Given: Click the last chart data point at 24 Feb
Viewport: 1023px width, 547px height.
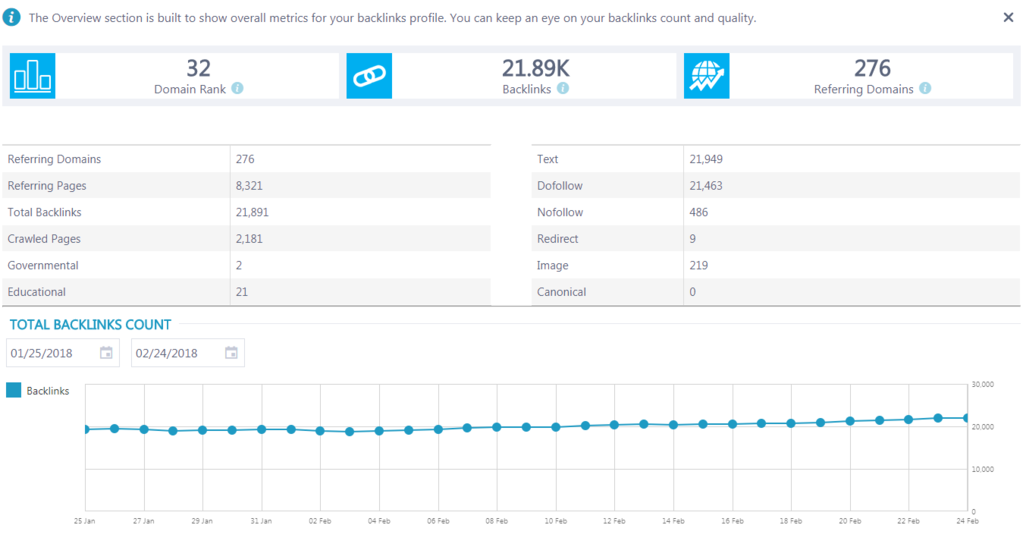Looking at the screenshot, I should pos(967,418).
